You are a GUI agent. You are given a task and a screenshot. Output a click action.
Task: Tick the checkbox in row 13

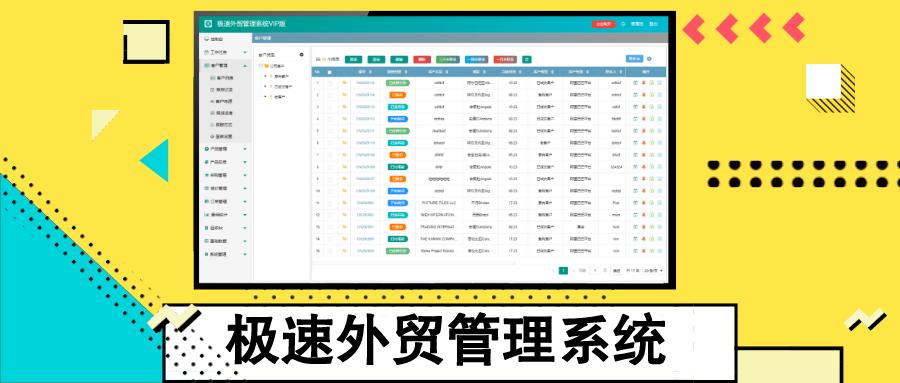click(x=329, y=226)
